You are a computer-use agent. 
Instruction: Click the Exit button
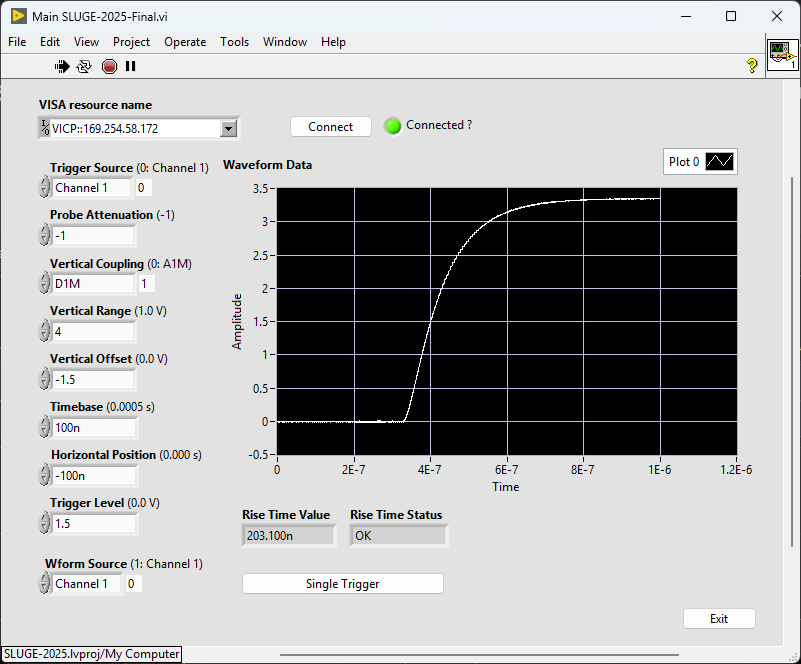719,618
